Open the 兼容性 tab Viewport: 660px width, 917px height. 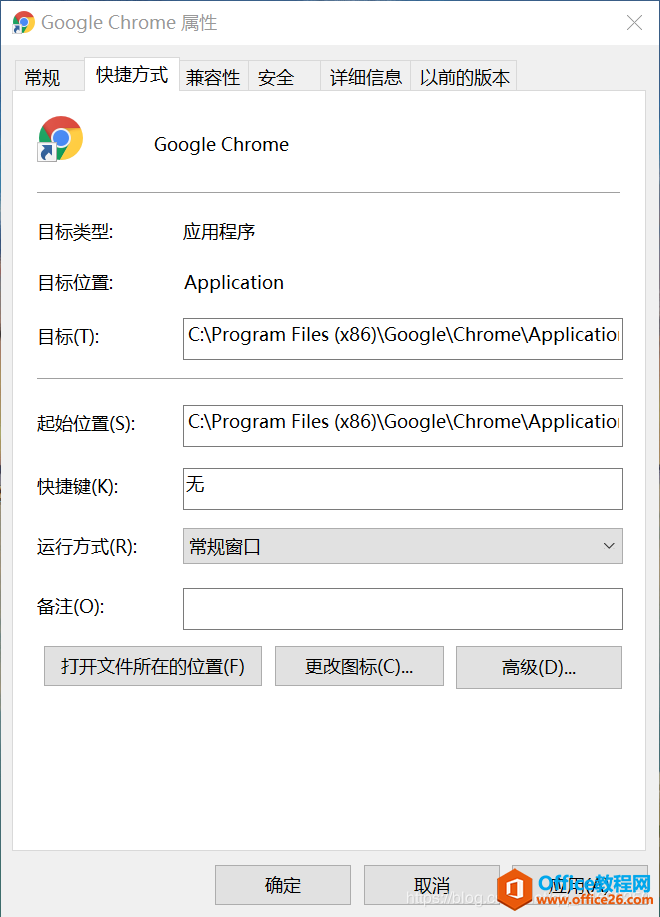(213, 77)
